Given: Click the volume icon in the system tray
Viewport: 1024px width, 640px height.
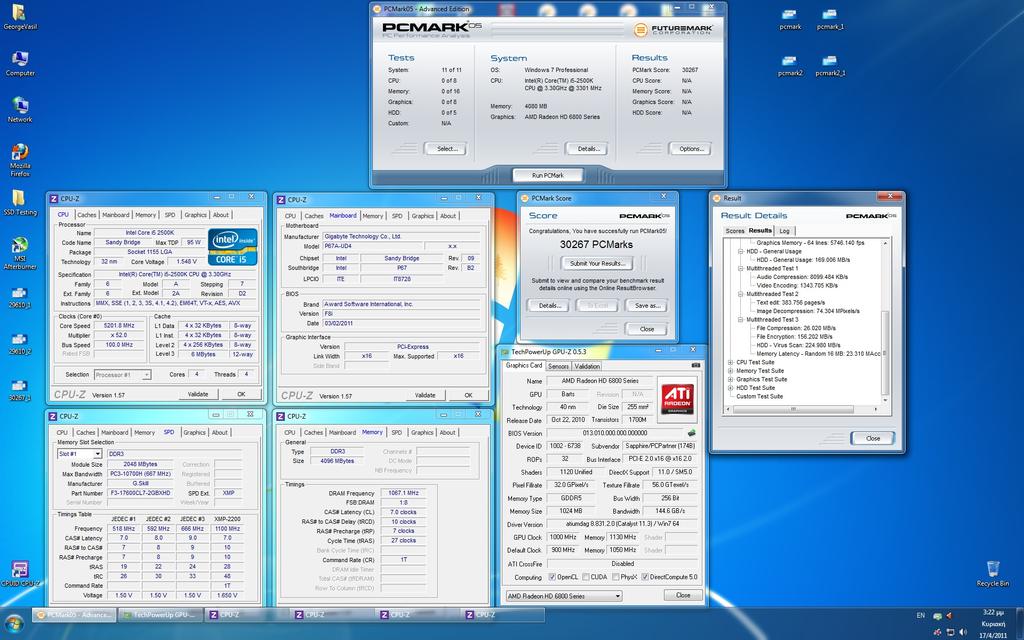Looking at the screenshot, I should pos(963,632).
